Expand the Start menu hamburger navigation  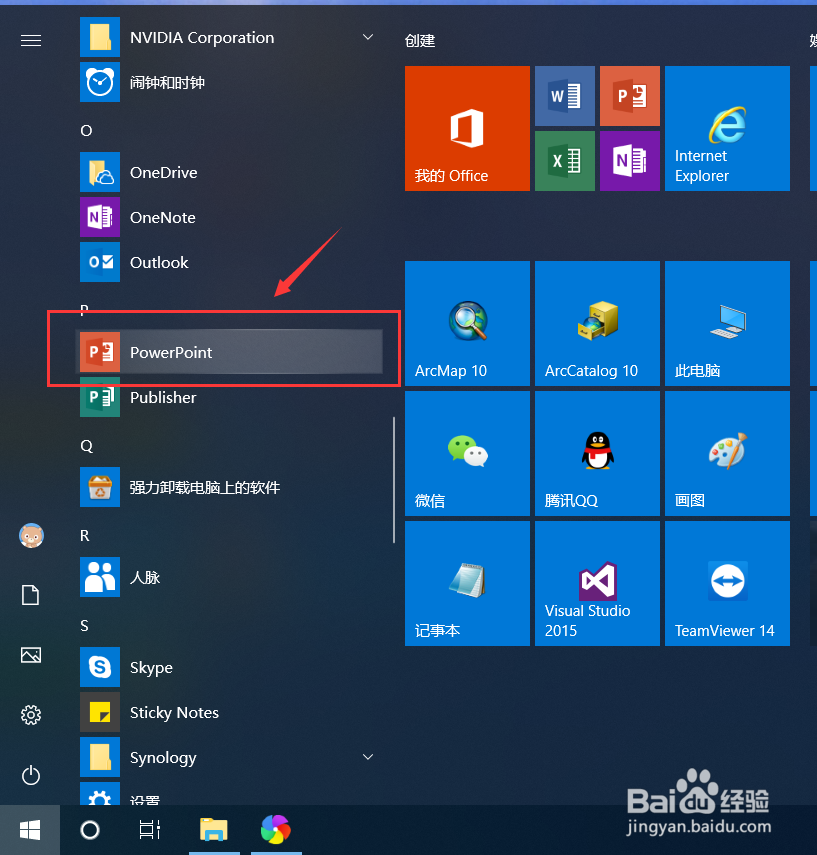(x=31, y=40)
